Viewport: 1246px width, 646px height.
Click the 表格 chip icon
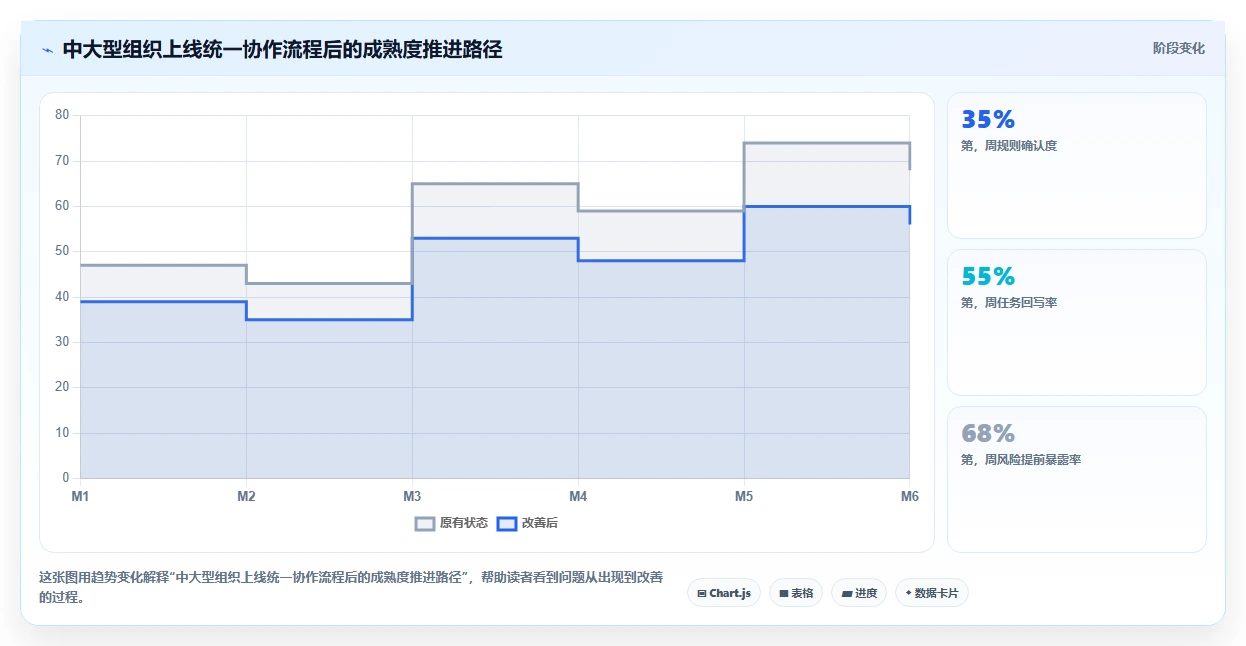click(x=784, y=593)
